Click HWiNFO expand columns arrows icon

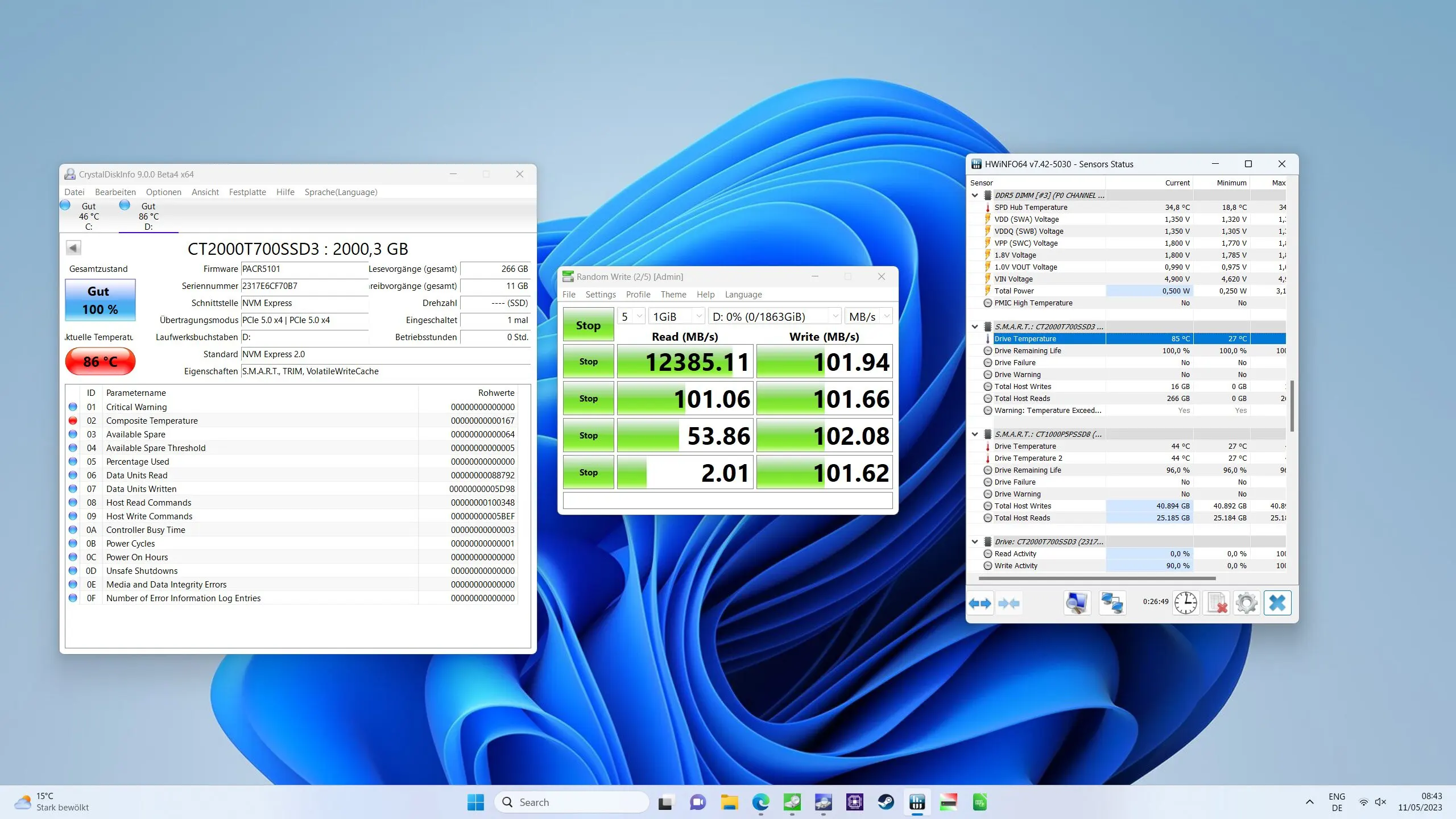click(x=980, y=603)
